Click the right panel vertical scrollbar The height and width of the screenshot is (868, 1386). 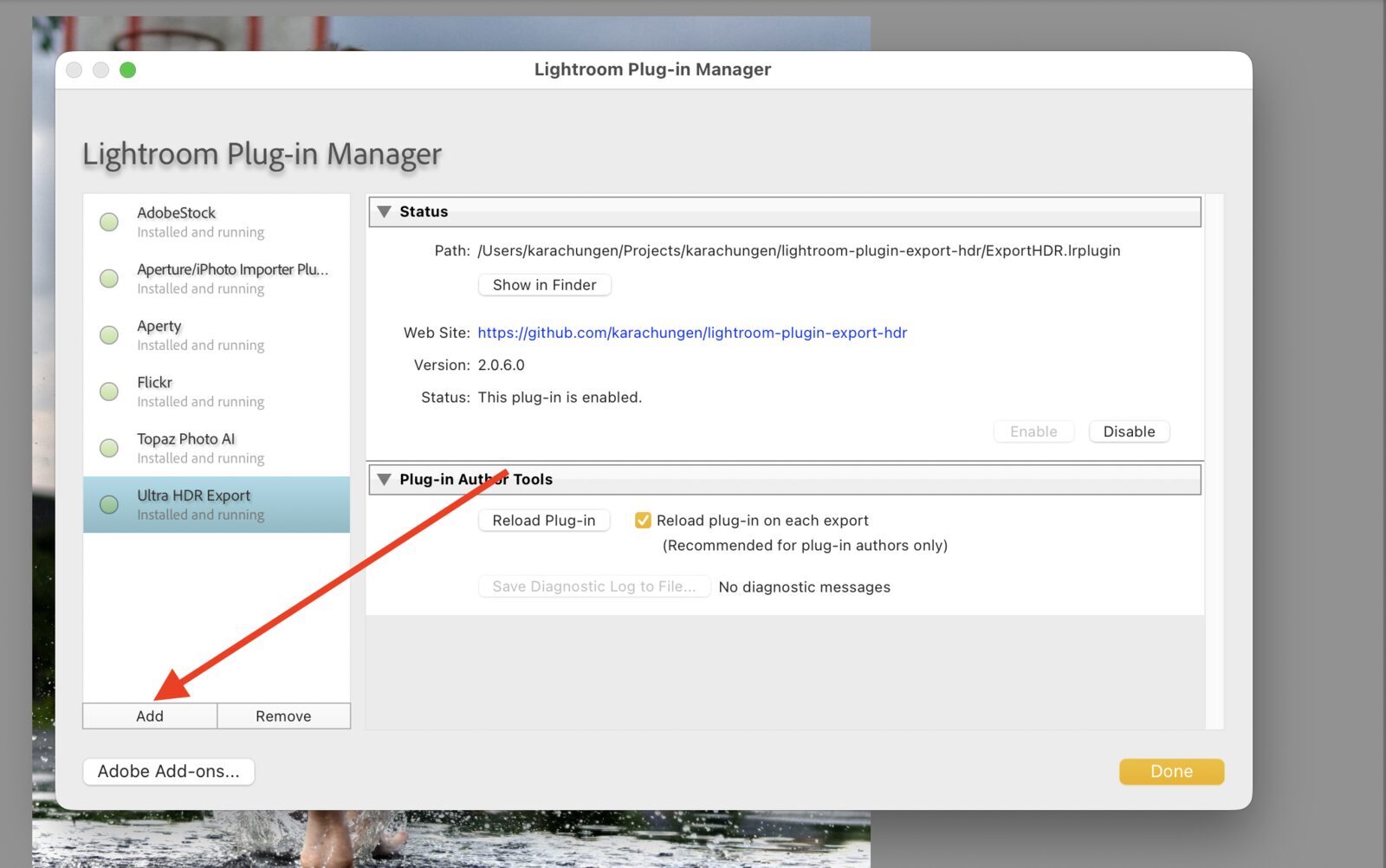coord(1214,461)
